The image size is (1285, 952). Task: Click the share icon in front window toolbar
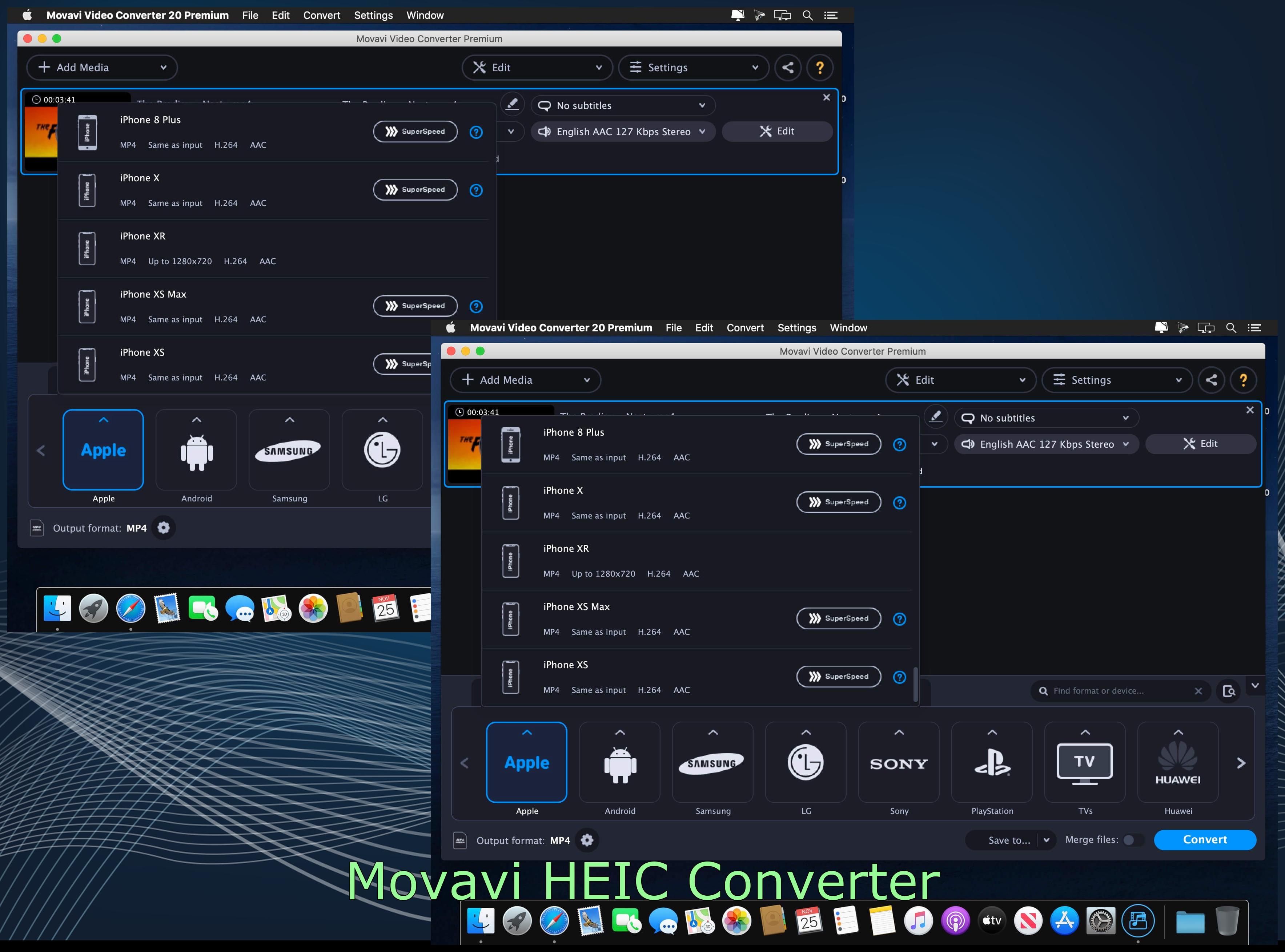tap(1211, 380)
